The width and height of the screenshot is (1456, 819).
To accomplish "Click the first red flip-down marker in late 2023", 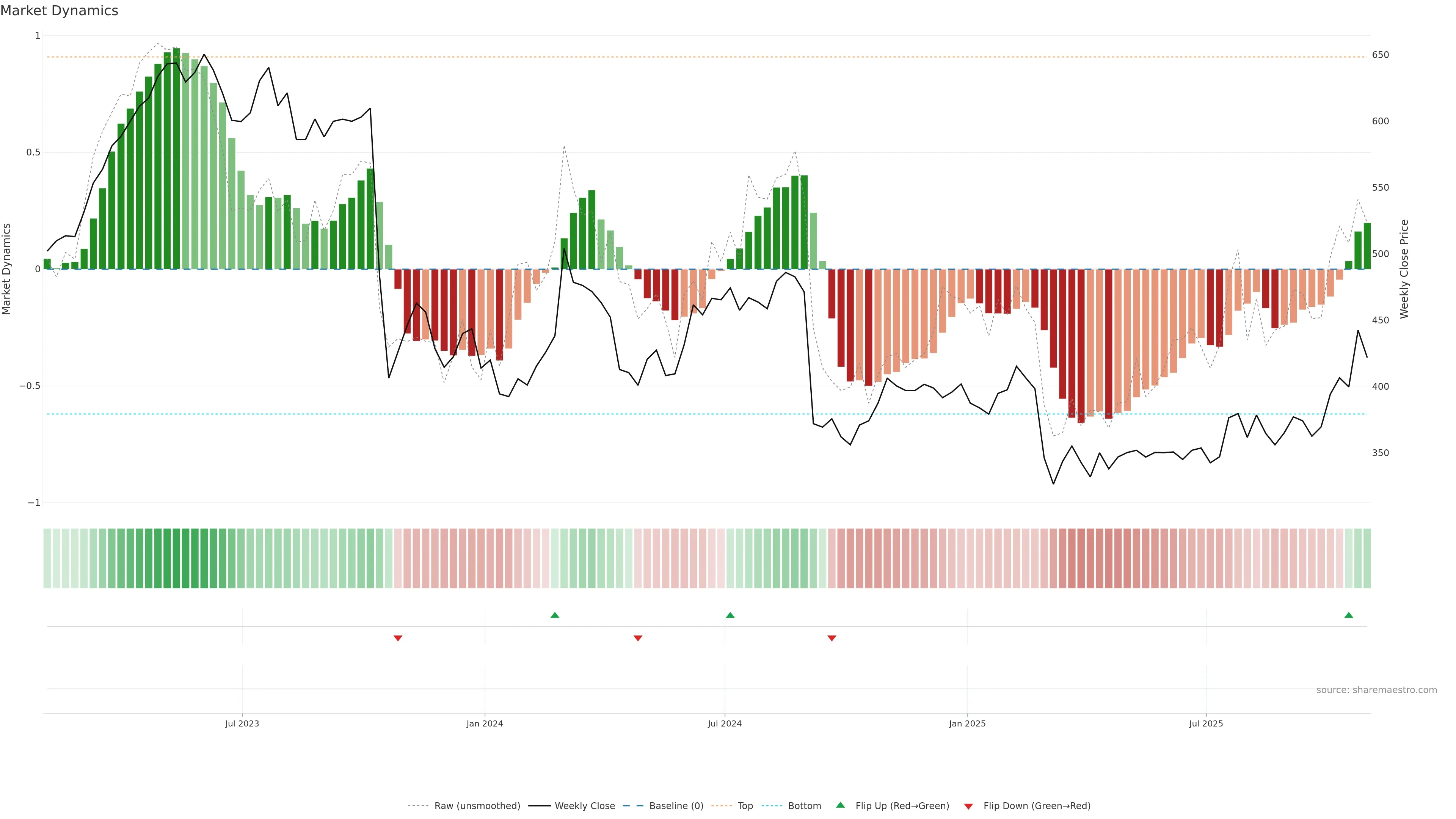I will pos(398,638).
